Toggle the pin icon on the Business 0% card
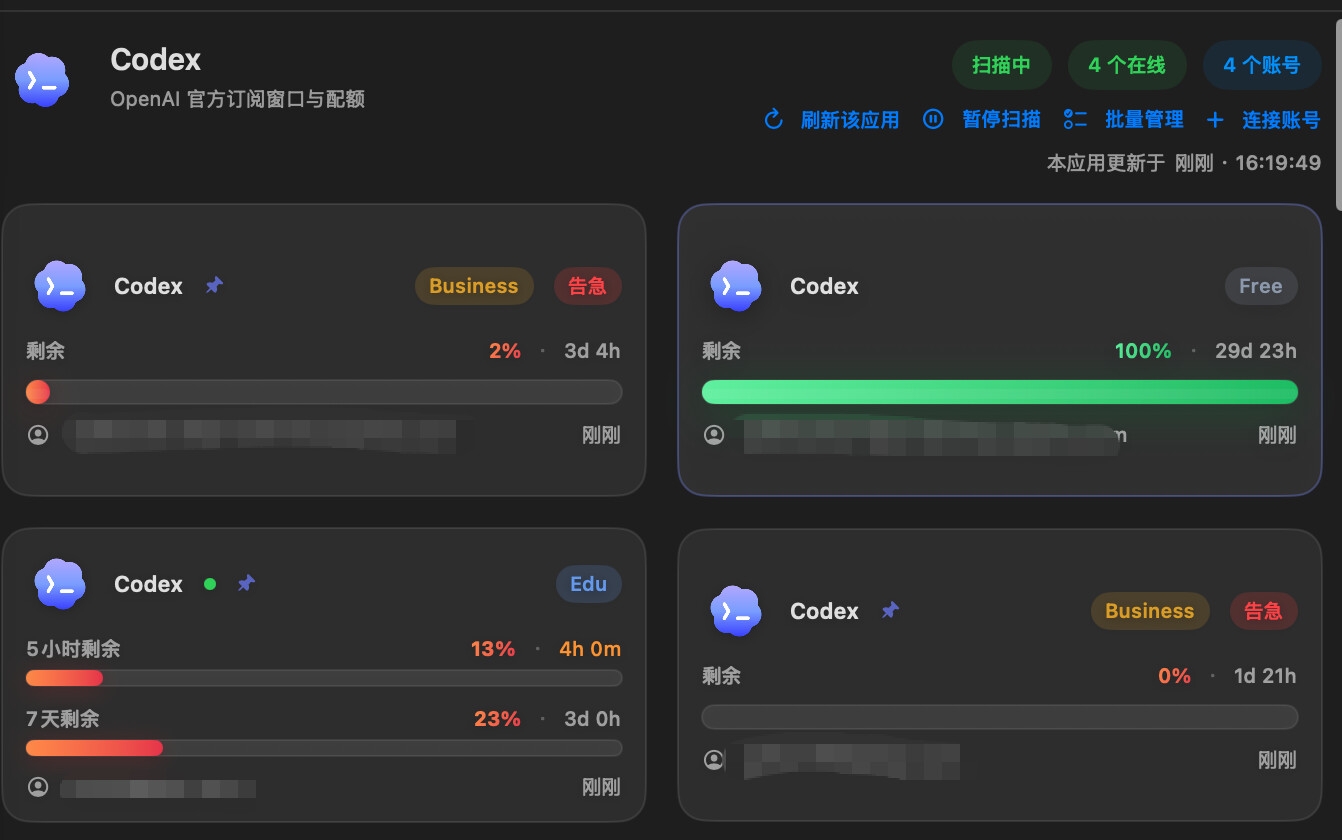The width and height of the screenshot is (1342, 840). coord(890,610)
